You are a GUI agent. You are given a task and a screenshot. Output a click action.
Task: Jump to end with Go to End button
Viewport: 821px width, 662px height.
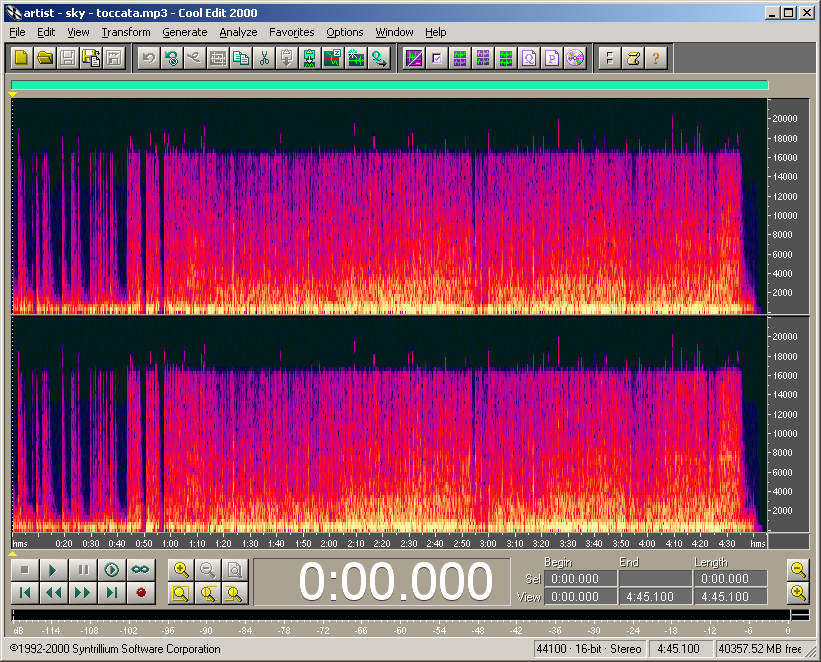(x=112, y=593)
